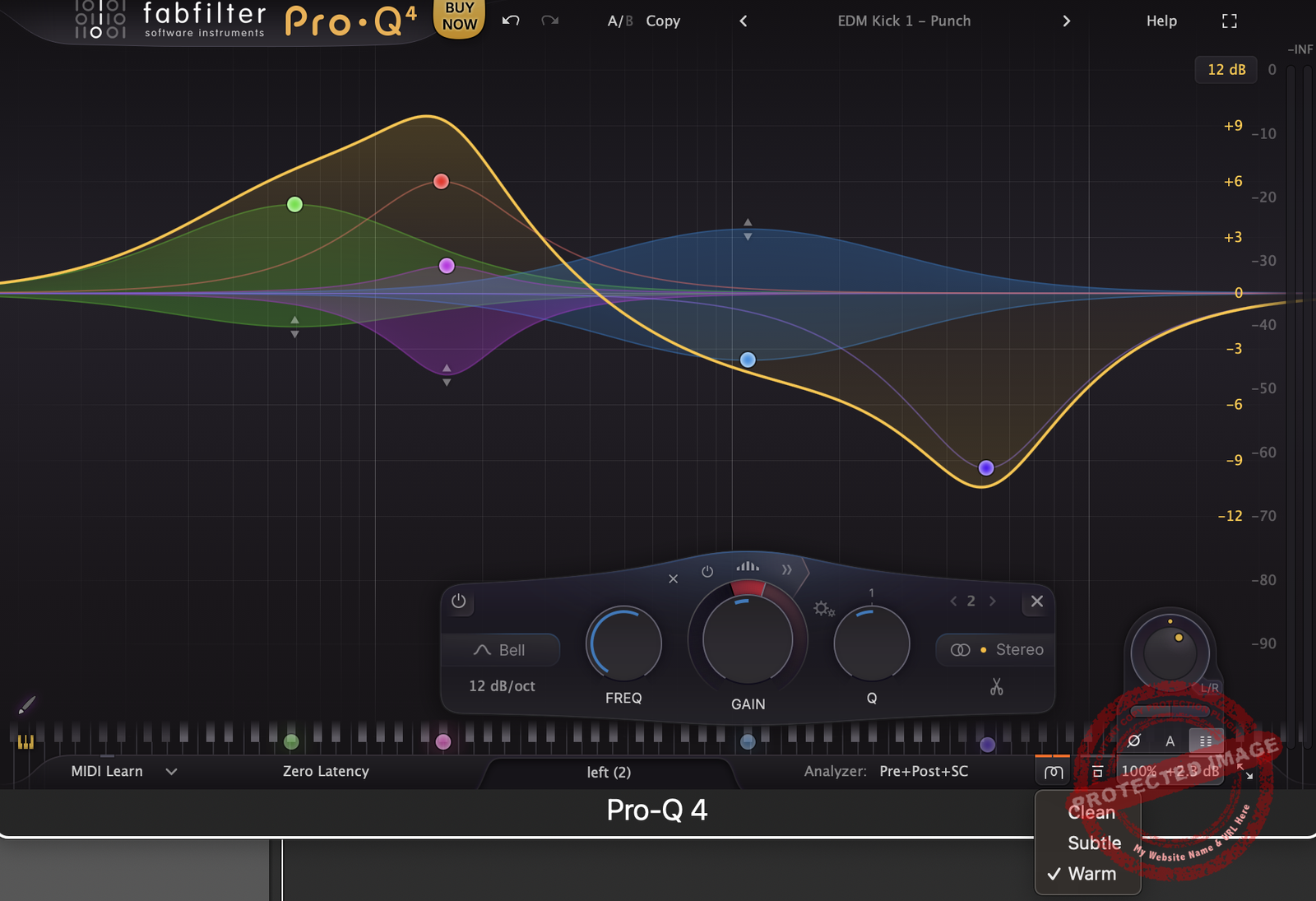Close the band controls panel
The image size is (1316, 901).
click(x=1037, y=601)
